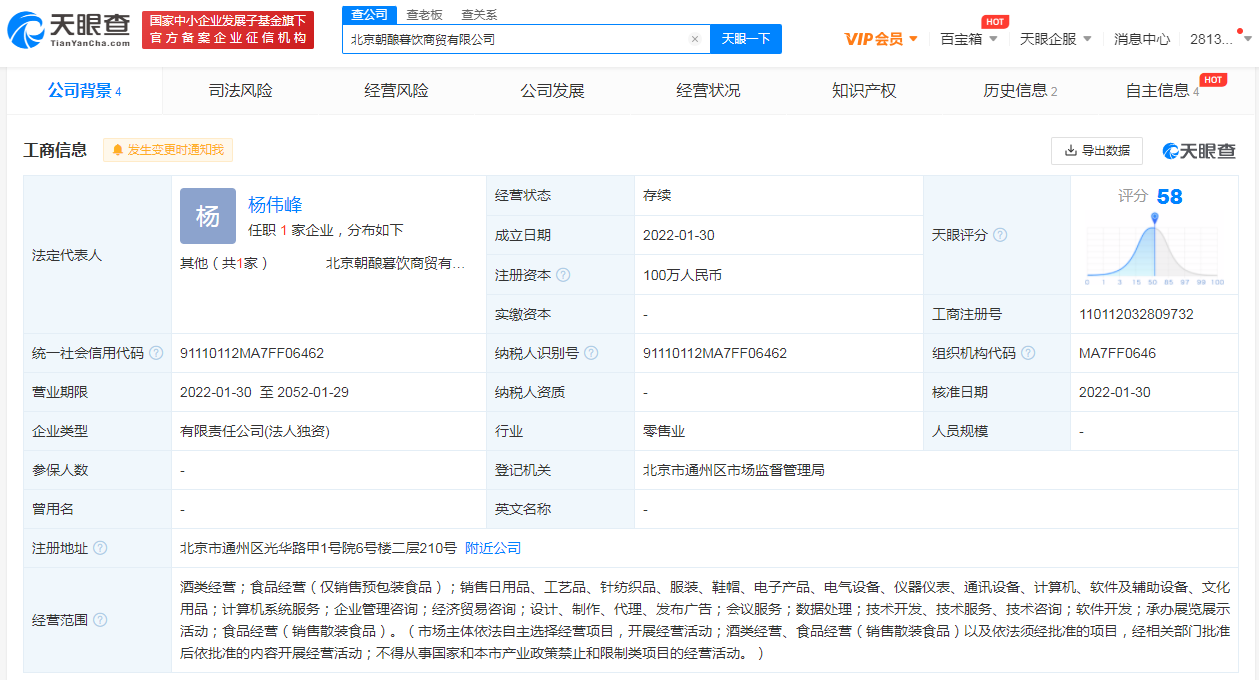Open the 经营状况 tab
The height and width of the screenshot is (680, 1259).
coord(708,91)
